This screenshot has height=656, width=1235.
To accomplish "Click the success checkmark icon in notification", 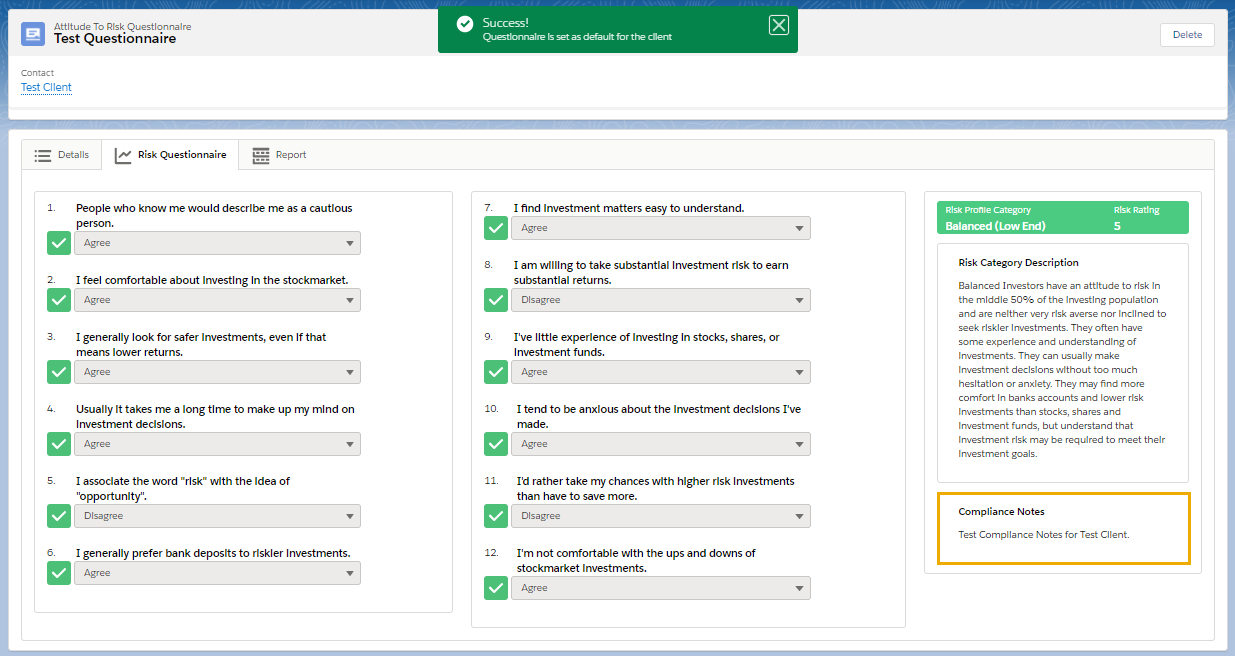I will [464, 24].
